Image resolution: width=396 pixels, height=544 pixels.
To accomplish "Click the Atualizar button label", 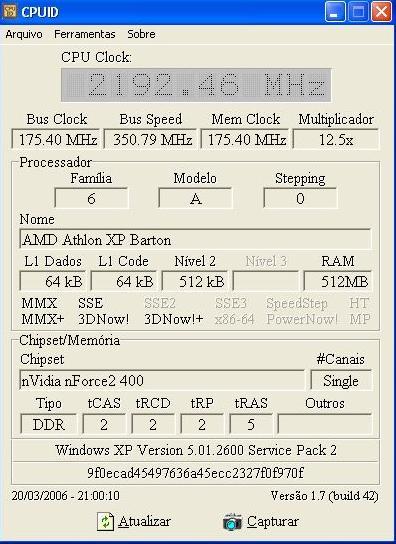I will click(x=144, y=521).
